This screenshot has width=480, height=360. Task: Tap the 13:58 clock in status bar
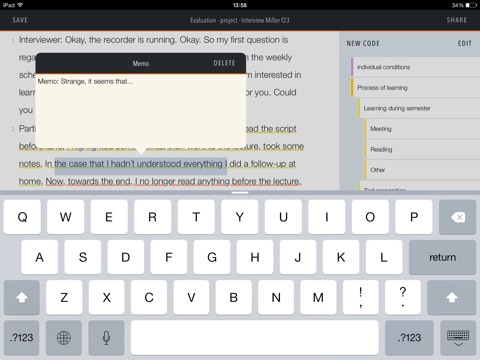tap(240, 5)
